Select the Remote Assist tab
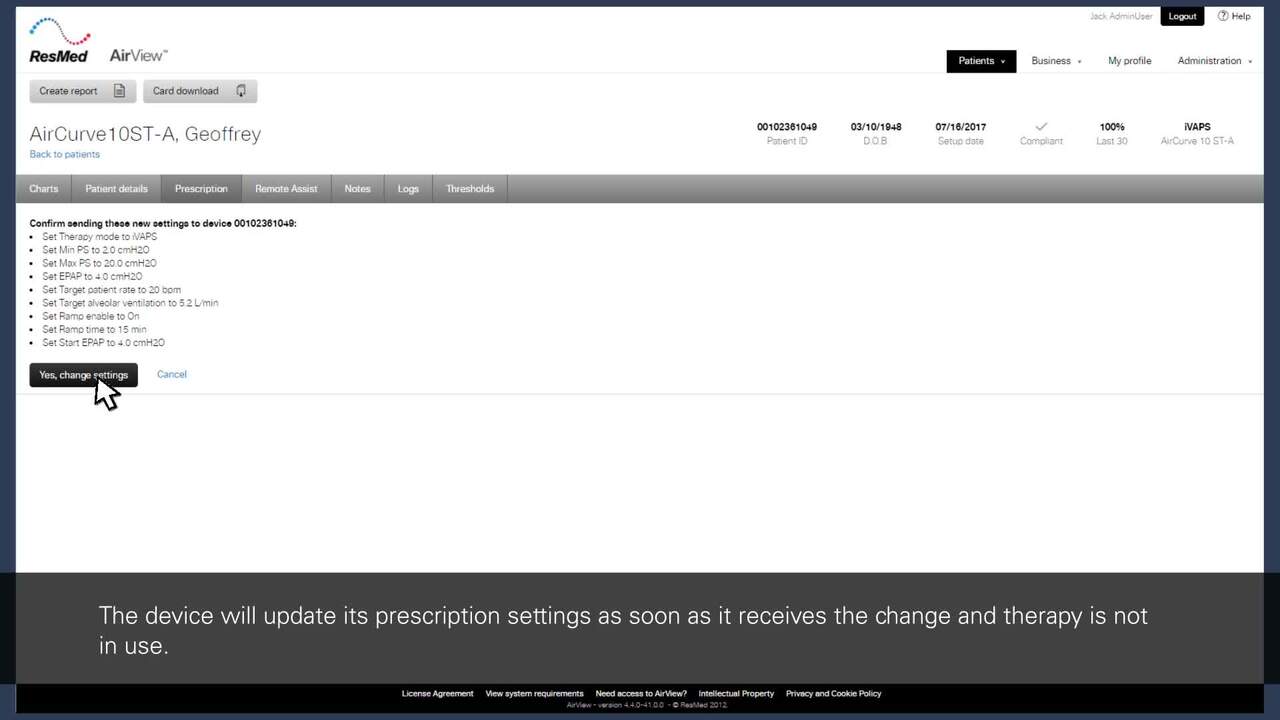 click(x=286, y=189)
